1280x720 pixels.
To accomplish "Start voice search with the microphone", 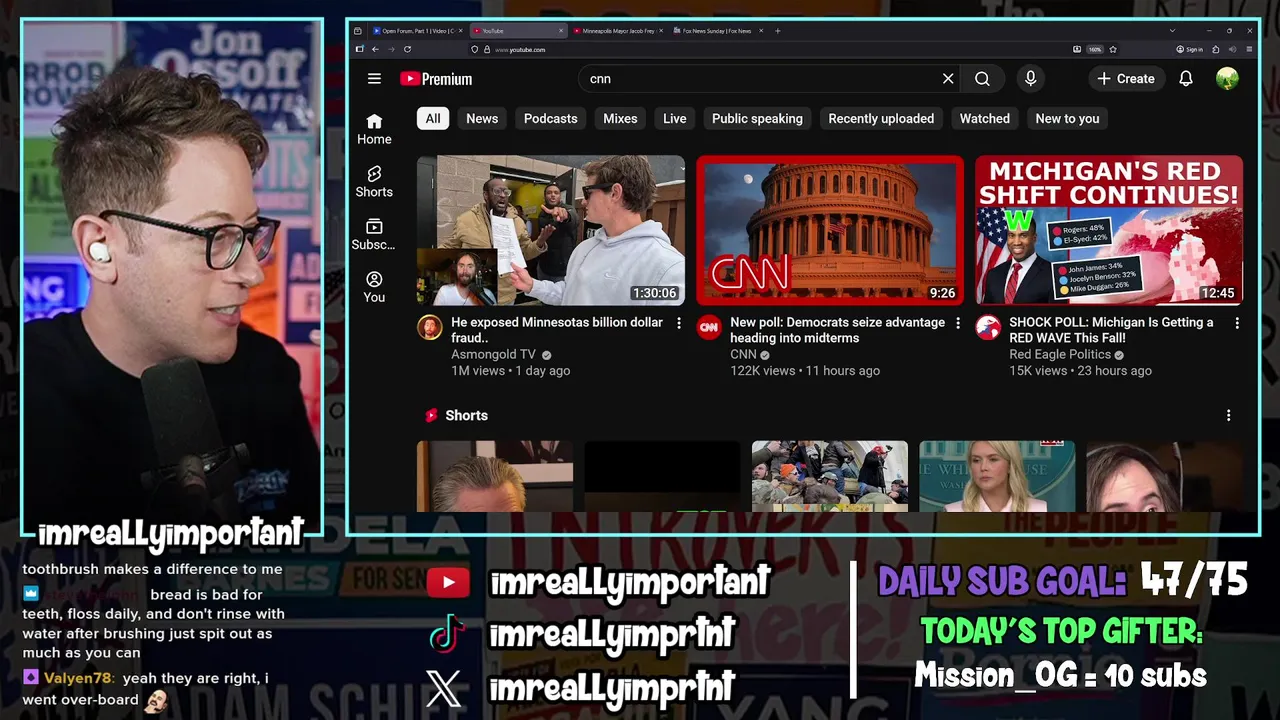I will point(1030,79).
